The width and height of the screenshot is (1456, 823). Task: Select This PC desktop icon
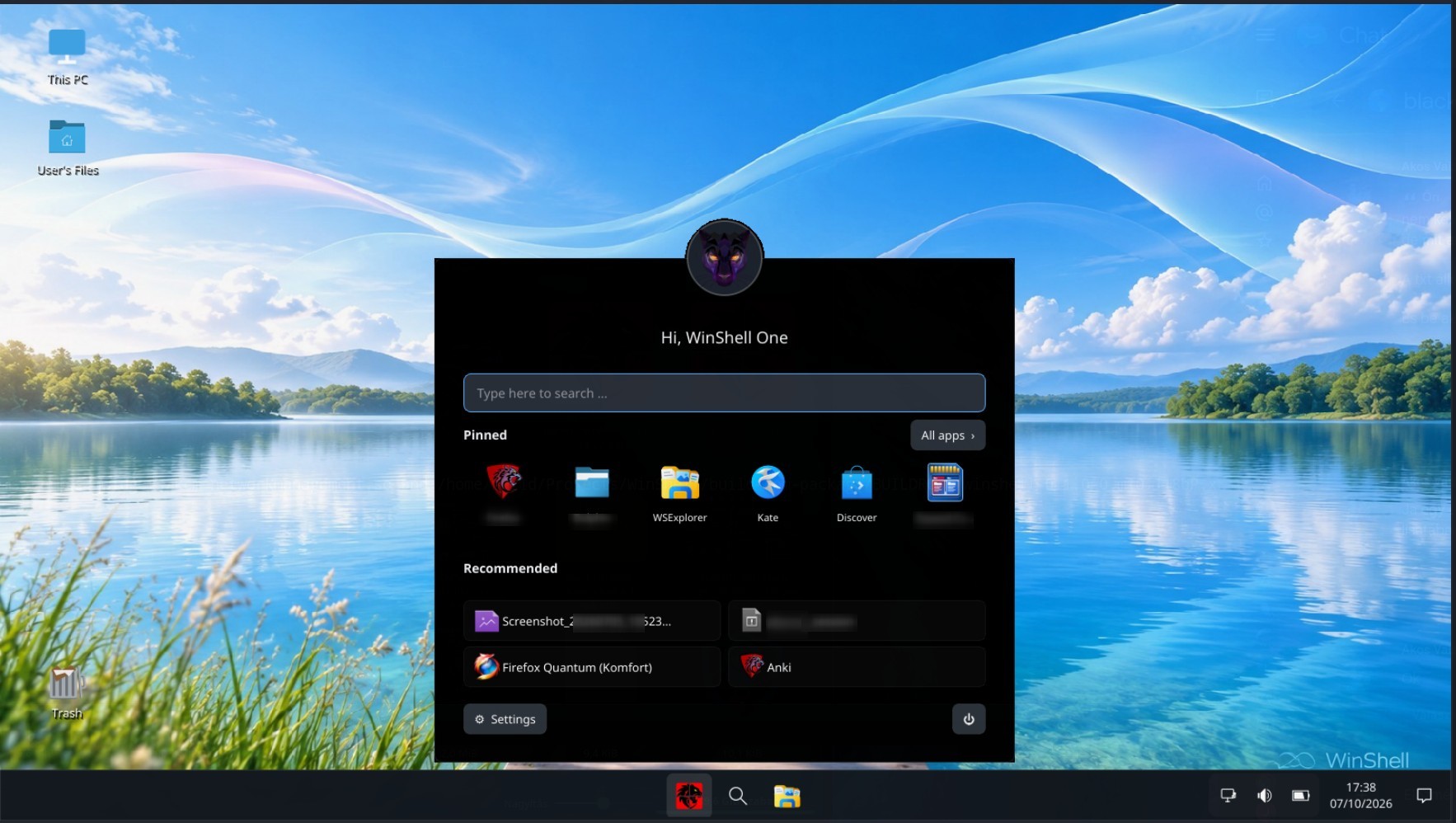(68, 56)
